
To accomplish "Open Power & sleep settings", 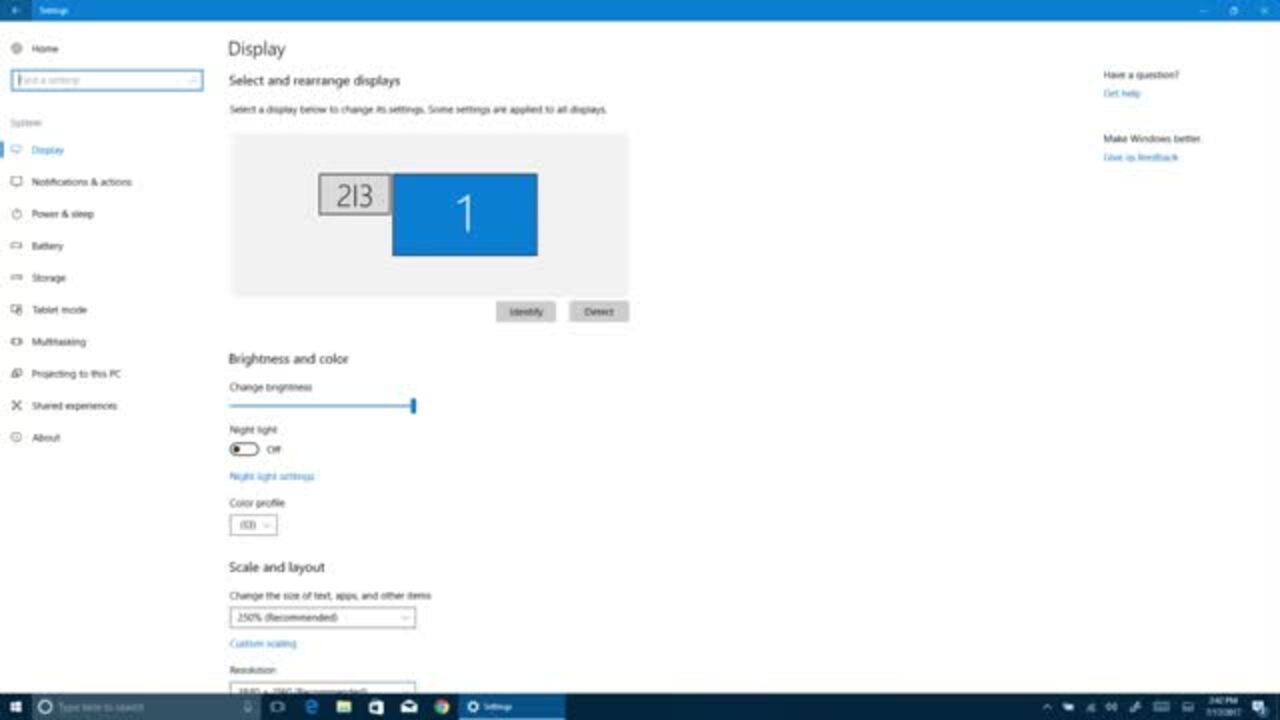I will (x=62, y=214).
